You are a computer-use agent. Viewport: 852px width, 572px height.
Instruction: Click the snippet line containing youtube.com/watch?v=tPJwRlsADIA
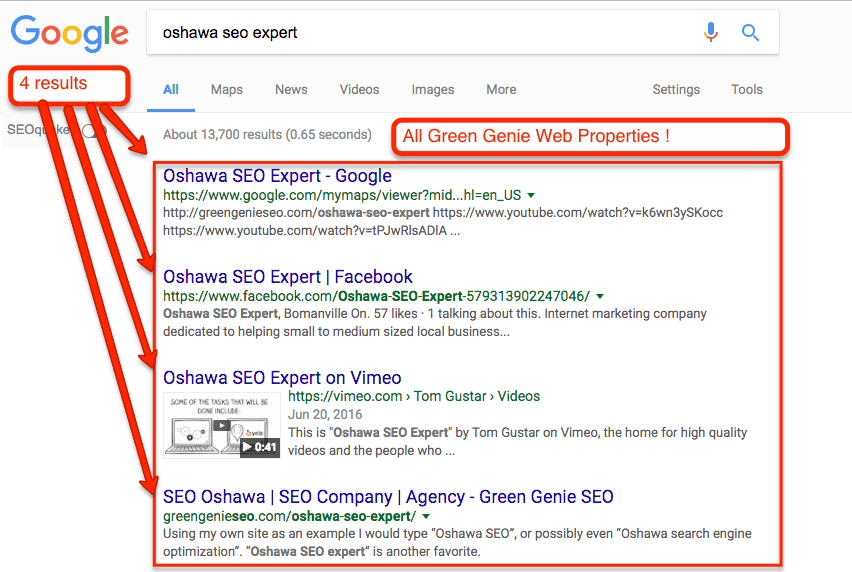(x=311, y=231)
